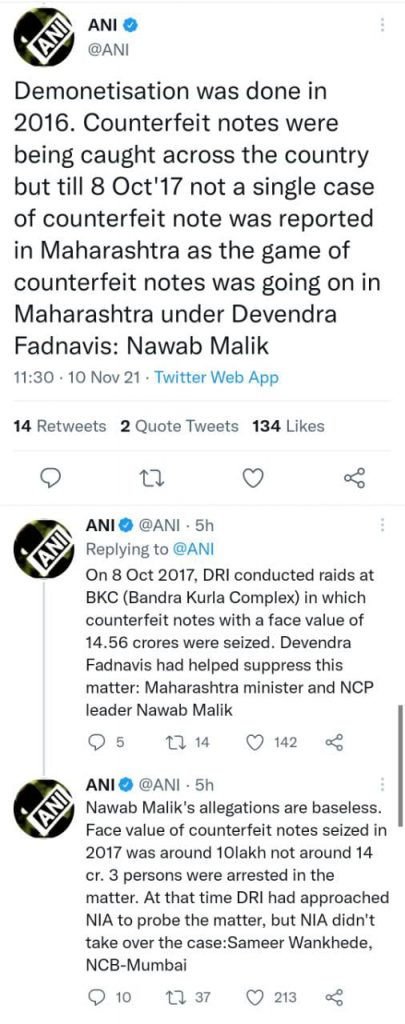The height and width of the screenshot is (1024, 405).
Task: Reply to the Sameer Wankhede statement tweet
Action: tap(95, 997)
